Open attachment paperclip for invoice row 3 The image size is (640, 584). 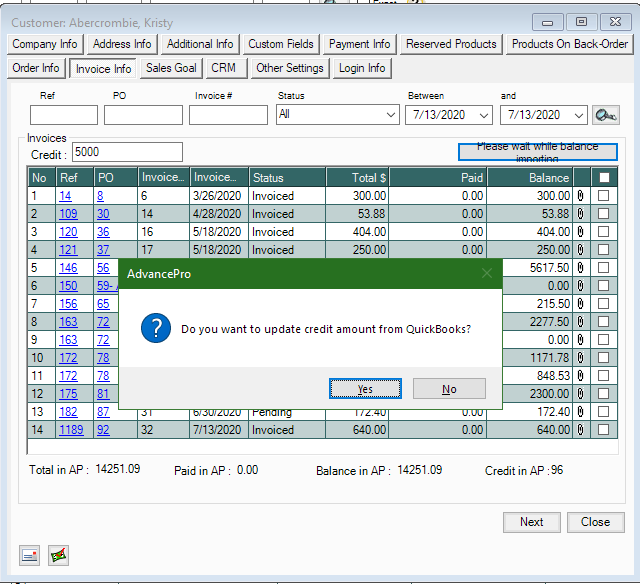click(x=581, y=232)
